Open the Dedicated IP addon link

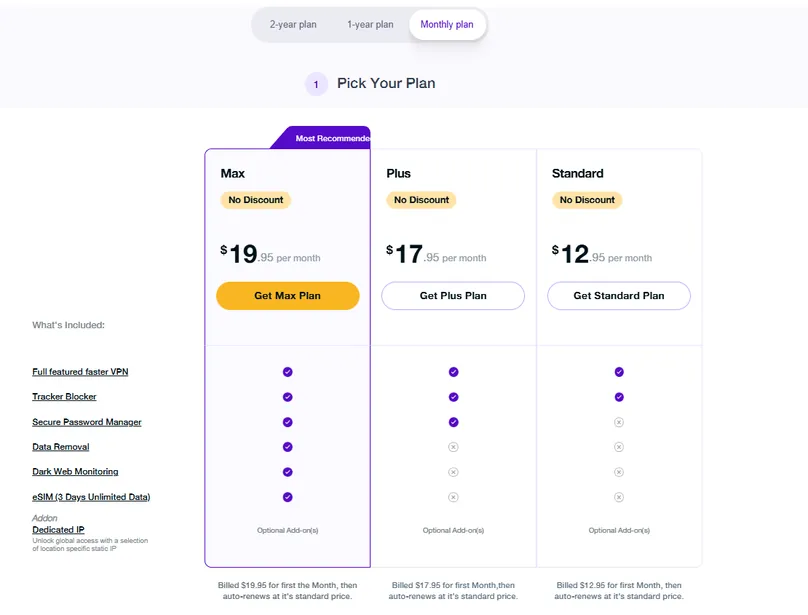click(58, 529)
